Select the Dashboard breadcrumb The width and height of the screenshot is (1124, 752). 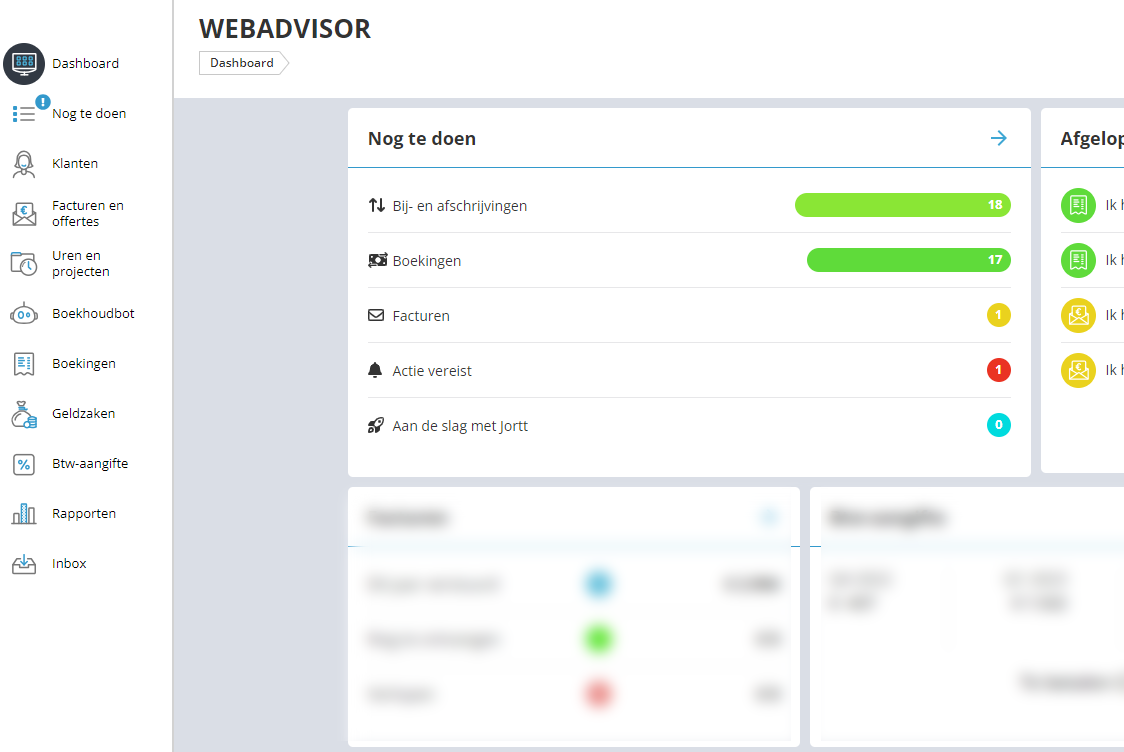point(242,63)
